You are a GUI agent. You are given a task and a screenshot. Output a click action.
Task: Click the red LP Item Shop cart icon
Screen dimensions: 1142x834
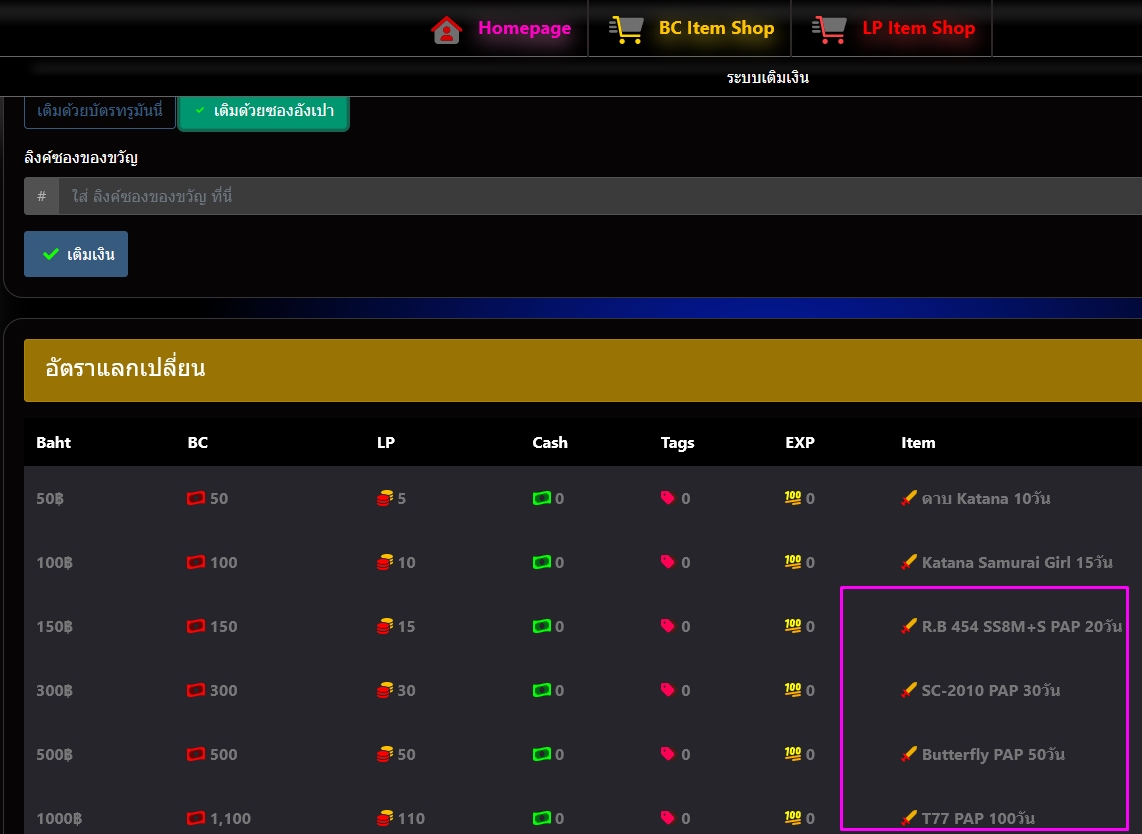829,29
